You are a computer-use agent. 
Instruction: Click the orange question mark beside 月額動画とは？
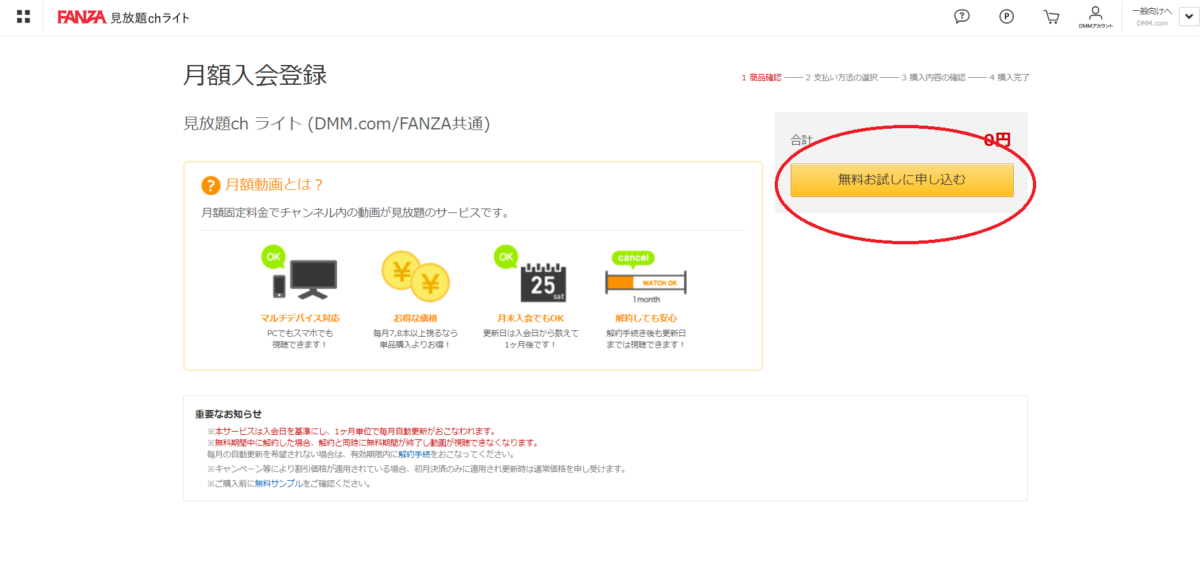210,185
